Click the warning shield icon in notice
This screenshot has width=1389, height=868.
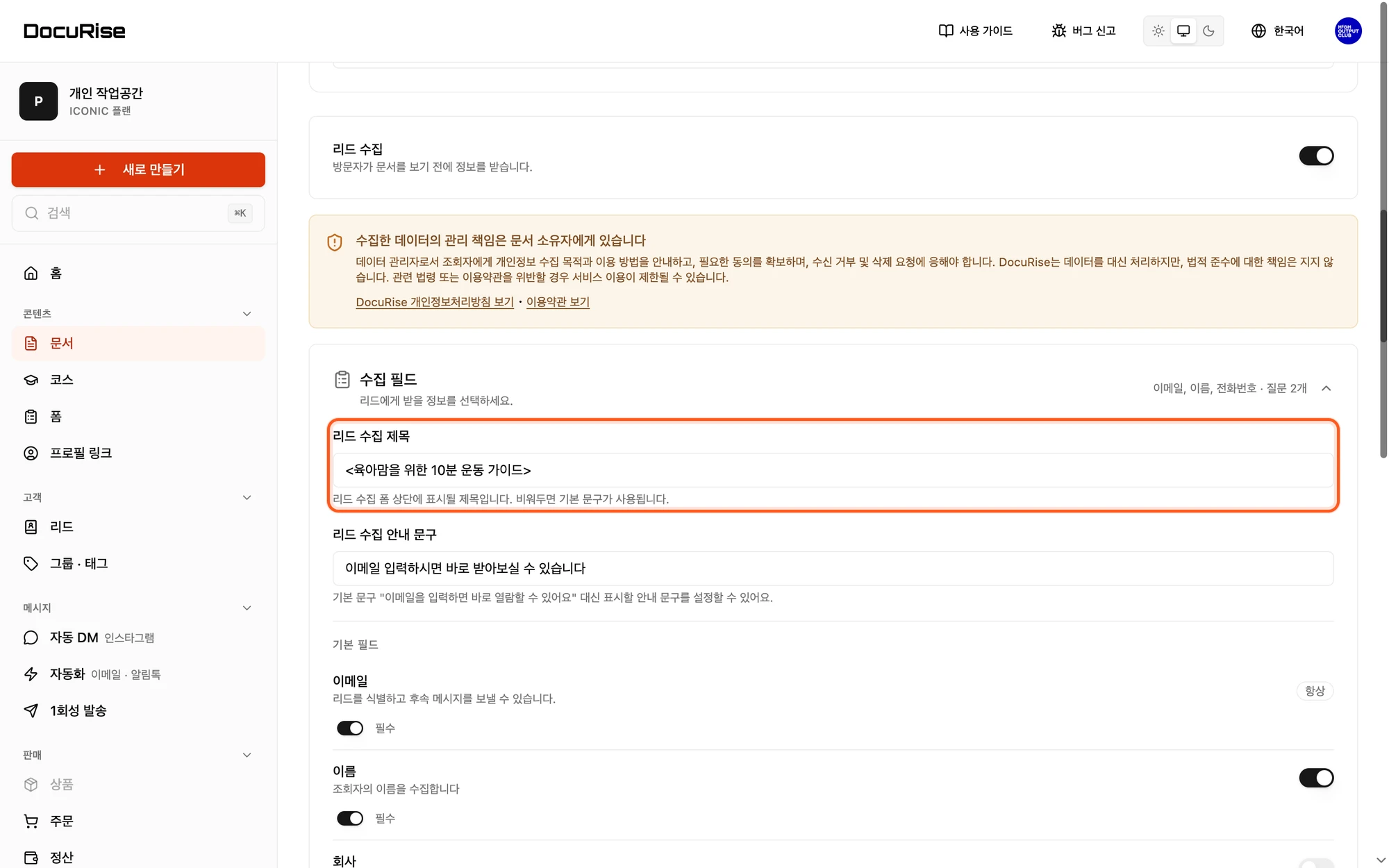pos(335,242)
